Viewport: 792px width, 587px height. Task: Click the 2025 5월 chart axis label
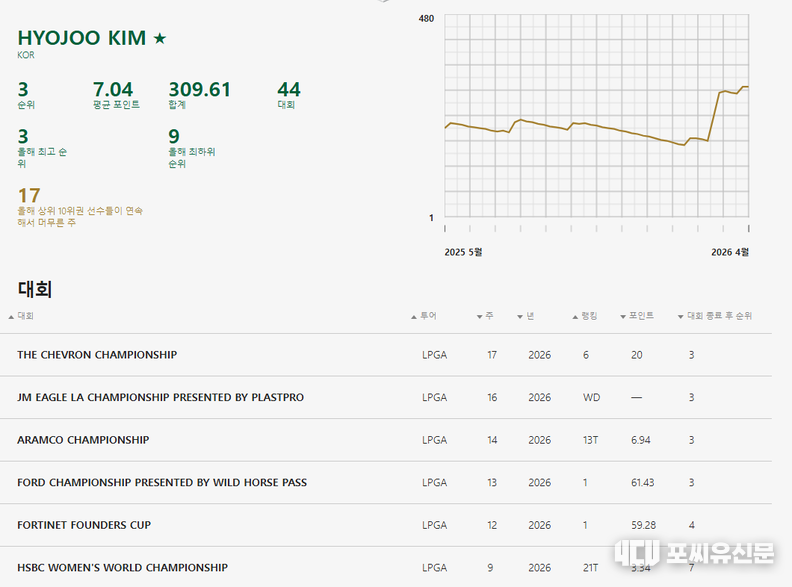click(463, 252)
